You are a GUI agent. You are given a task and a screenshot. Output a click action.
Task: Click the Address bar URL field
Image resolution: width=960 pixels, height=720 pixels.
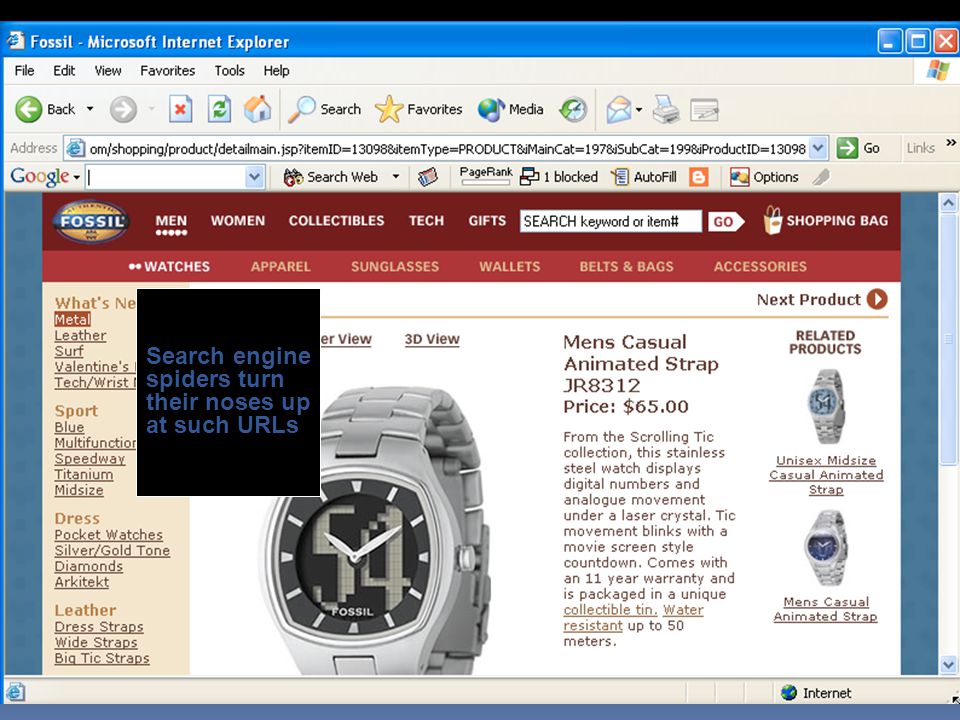point(448,148)
